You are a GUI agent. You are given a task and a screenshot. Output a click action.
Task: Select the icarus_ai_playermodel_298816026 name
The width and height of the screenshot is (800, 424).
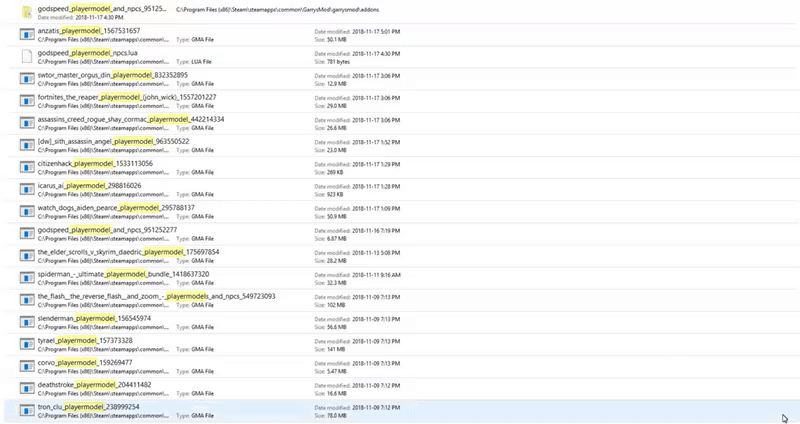[x=89, y=185]
